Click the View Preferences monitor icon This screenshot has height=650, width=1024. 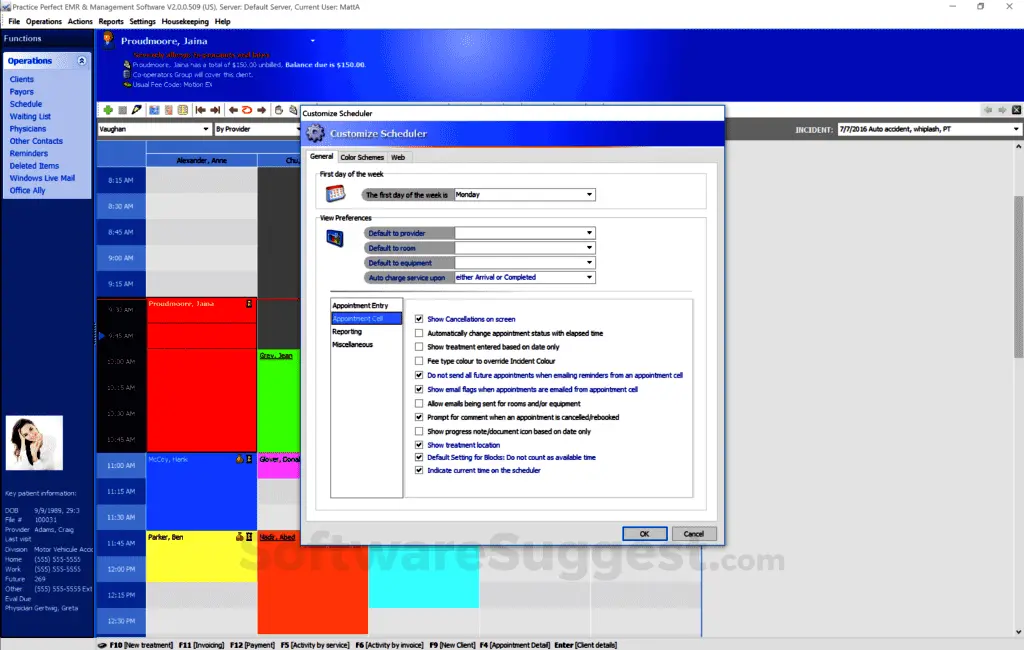pyautogui.click(x=335, y=238)
